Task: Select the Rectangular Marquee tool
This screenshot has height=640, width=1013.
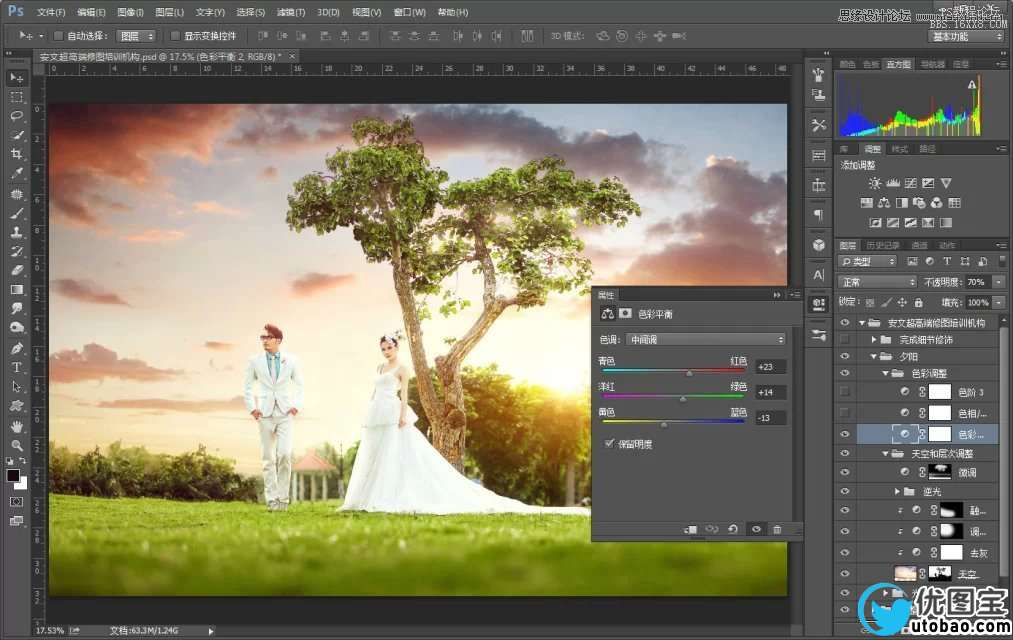Action: pyautogui.click(x=17, y=98)
